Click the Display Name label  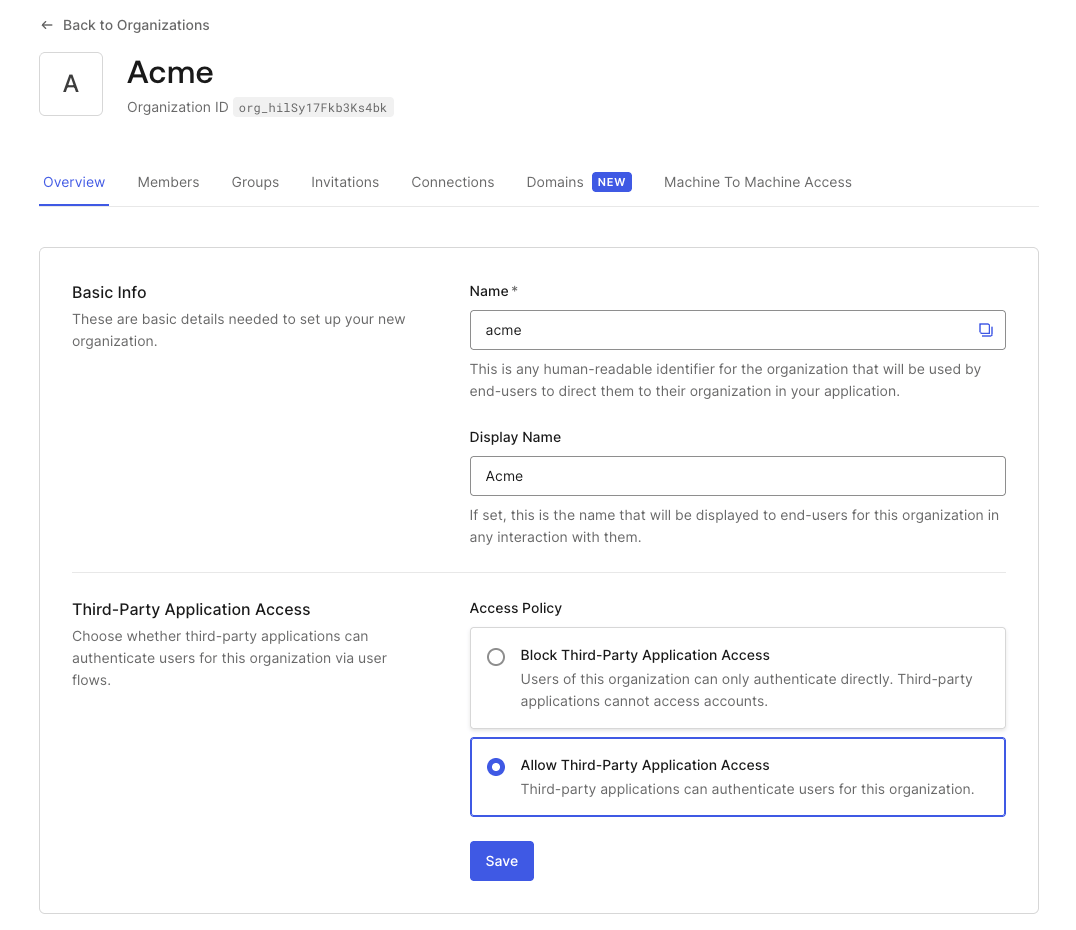515,437
